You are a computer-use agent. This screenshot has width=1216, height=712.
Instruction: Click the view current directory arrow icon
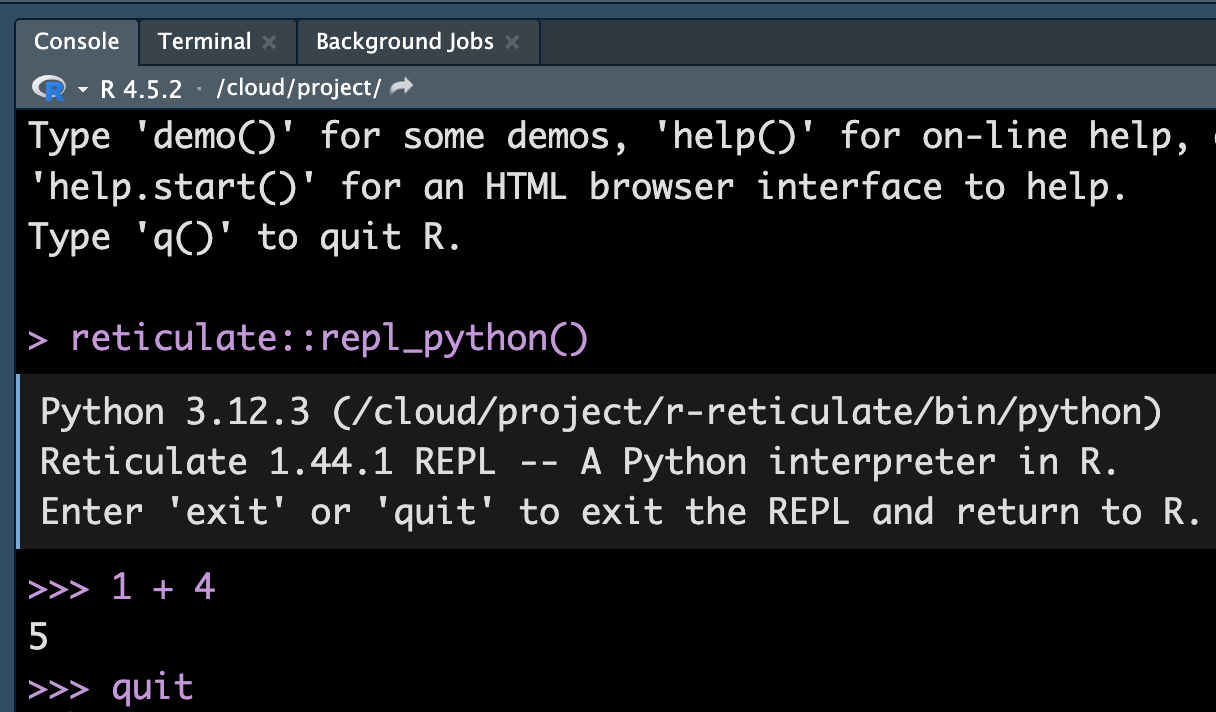pyautogui.click(x=402, y=88)
